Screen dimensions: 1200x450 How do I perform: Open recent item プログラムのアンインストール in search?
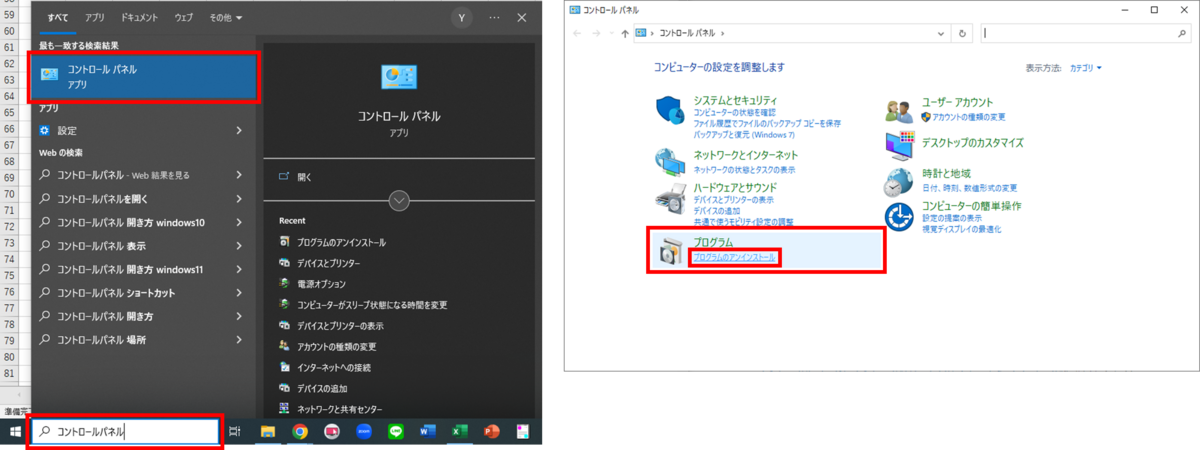pyautogui.click(x=341, y=242)
